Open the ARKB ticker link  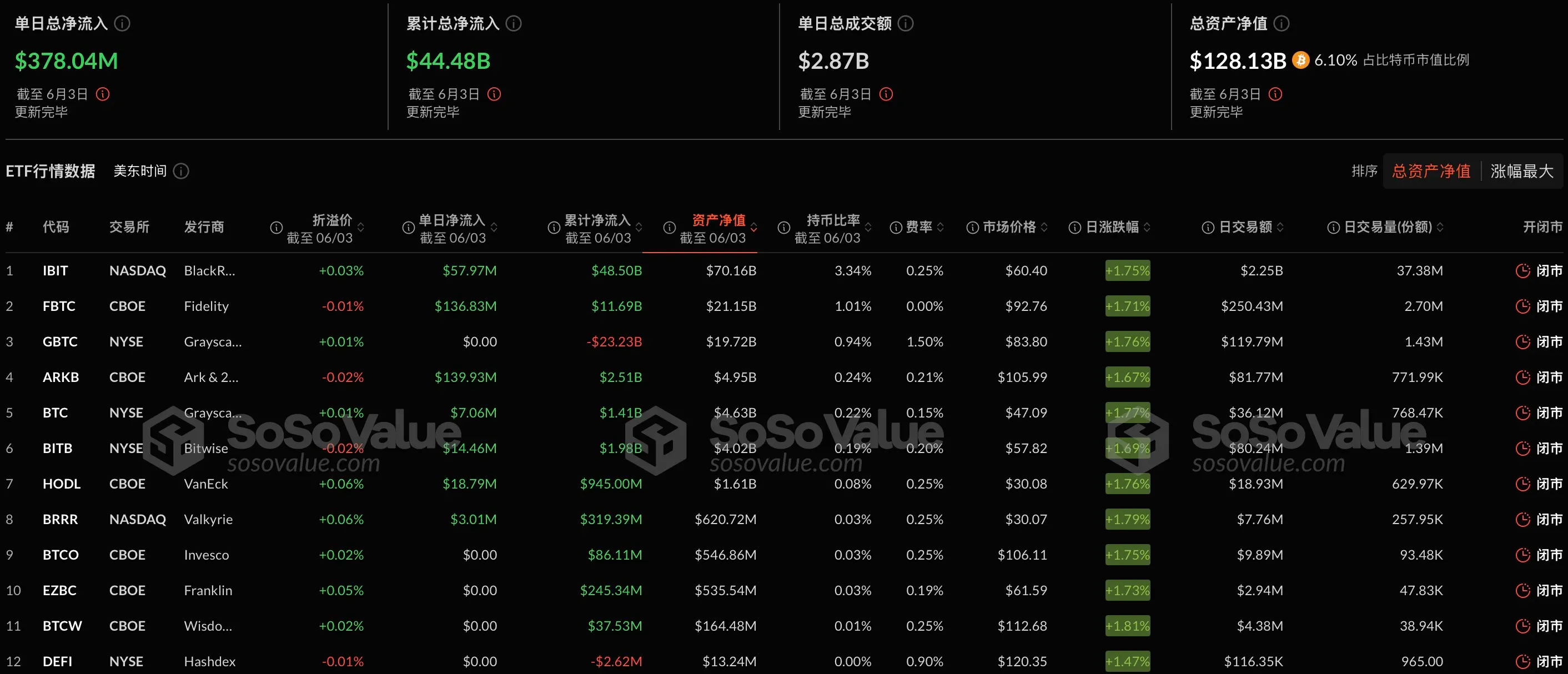click(61, 378)
